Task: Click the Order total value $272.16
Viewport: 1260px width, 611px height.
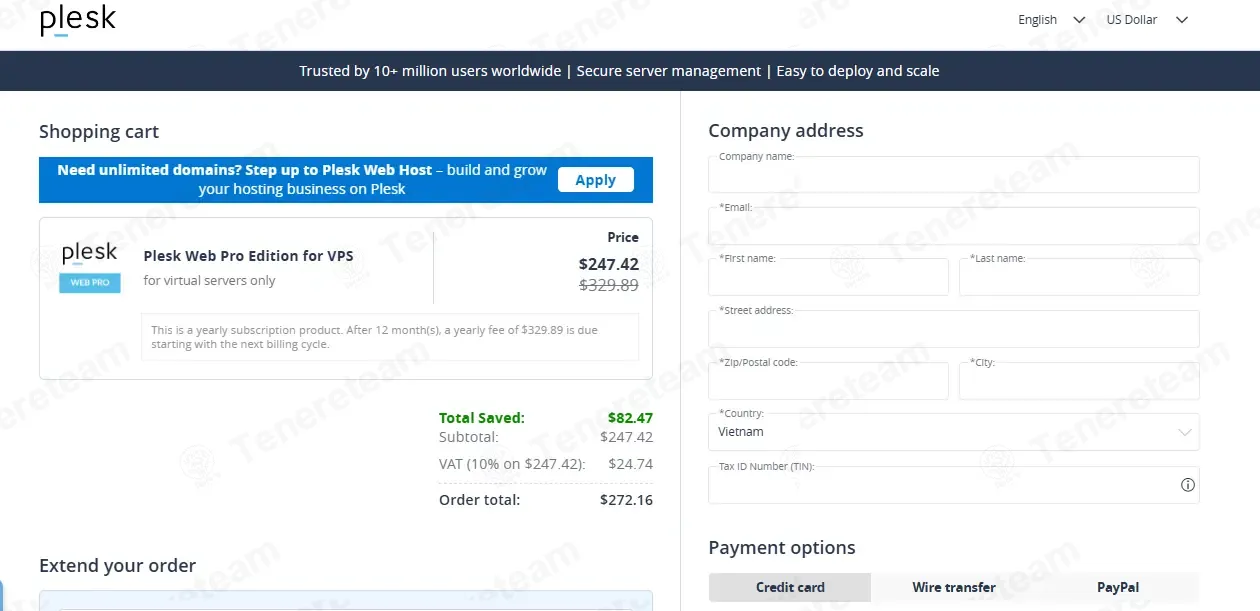Action: coord(626,500)
